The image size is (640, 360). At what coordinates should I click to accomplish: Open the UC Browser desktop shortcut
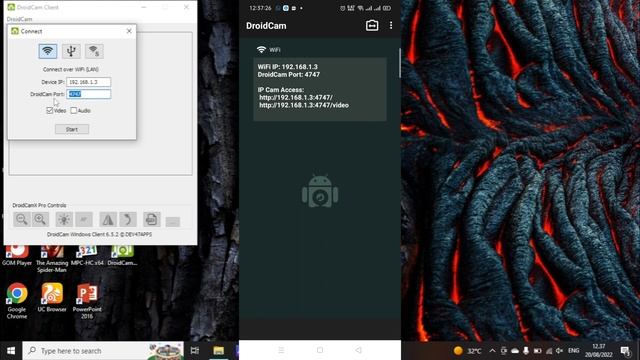pos(52,298)
